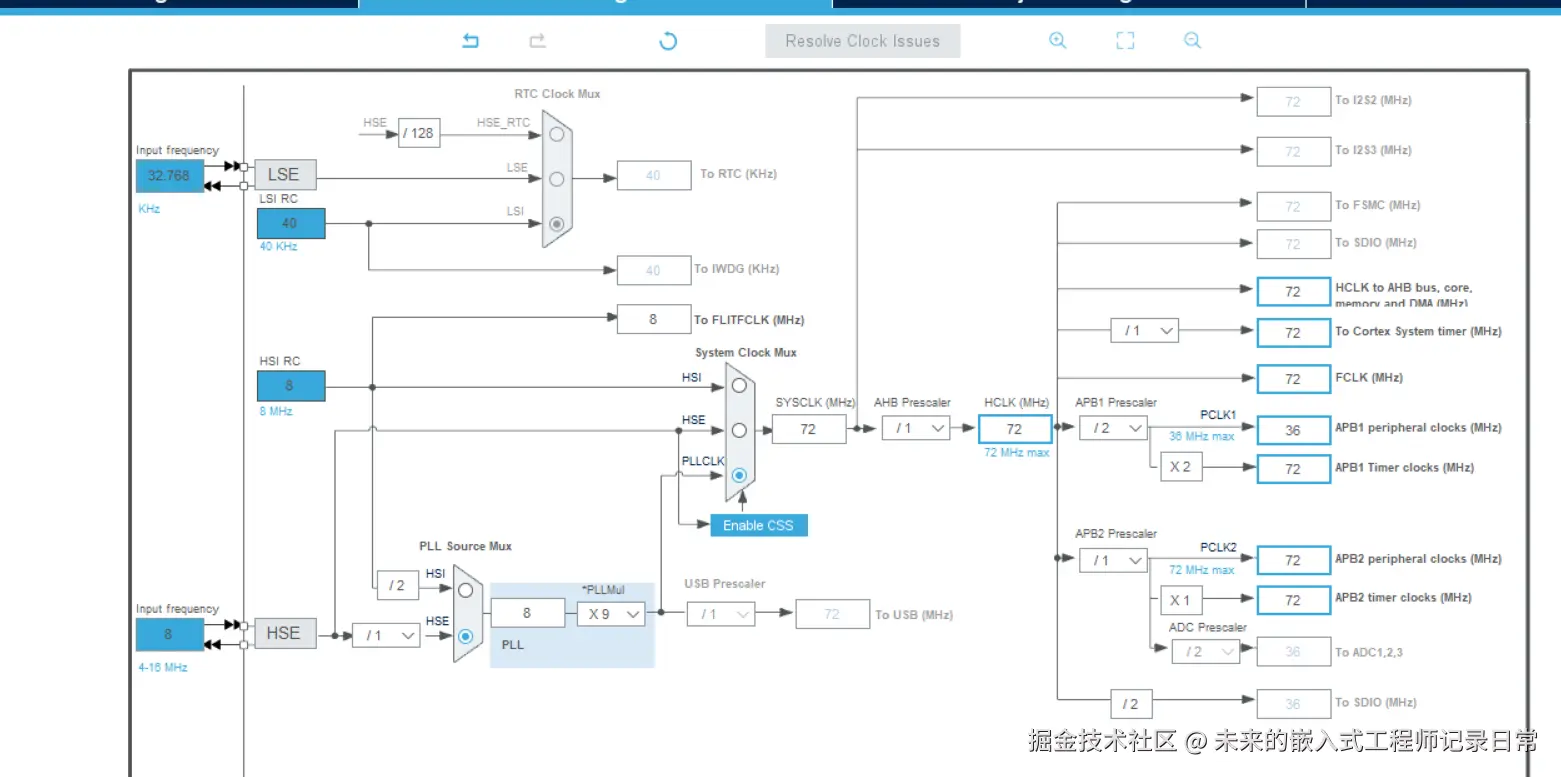
Task: Click the Enable CSS button
Action: click(759, 525)
